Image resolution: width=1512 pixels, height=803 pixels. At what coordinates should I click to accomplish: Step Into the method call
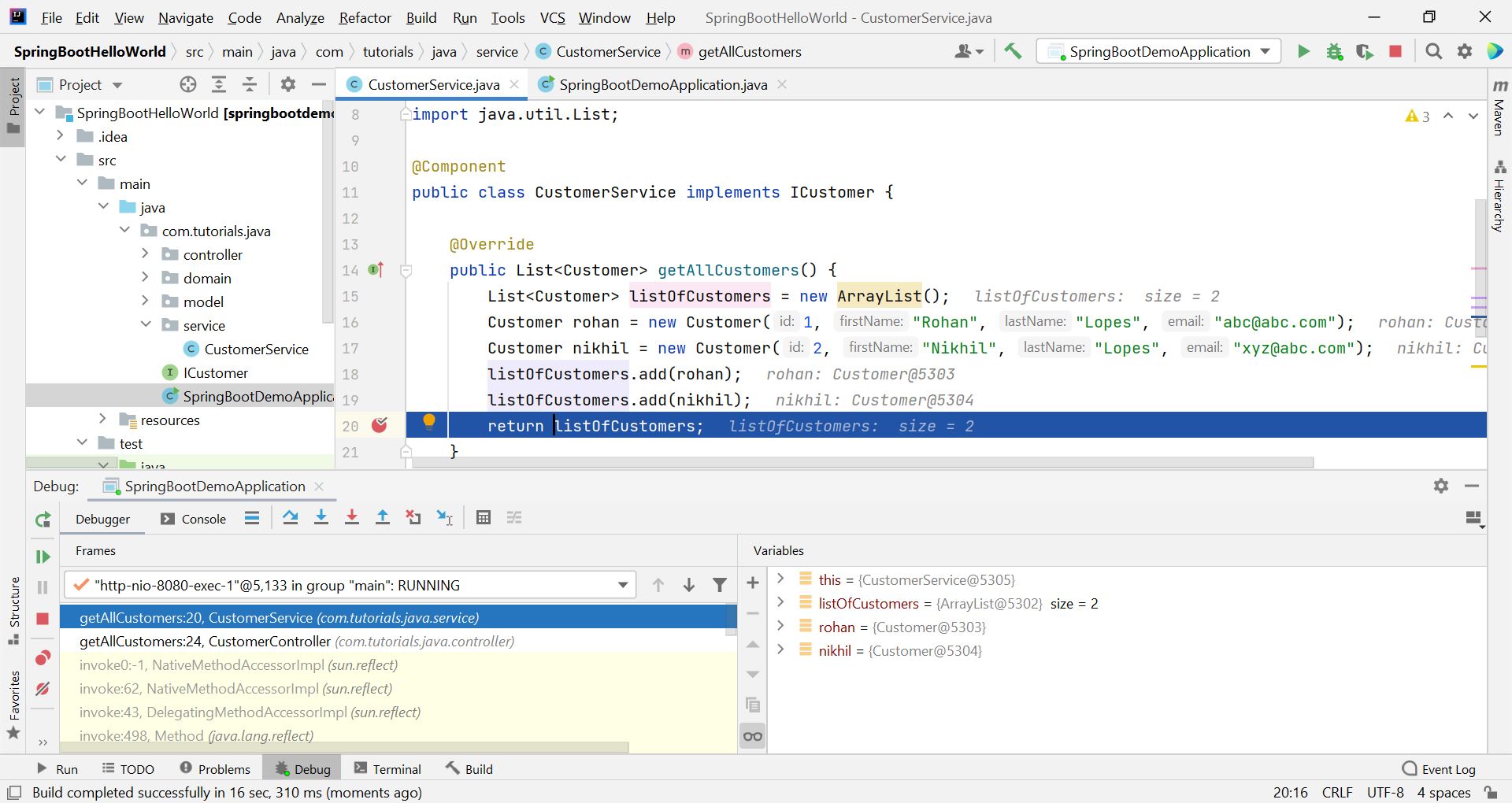pos(321,517)
